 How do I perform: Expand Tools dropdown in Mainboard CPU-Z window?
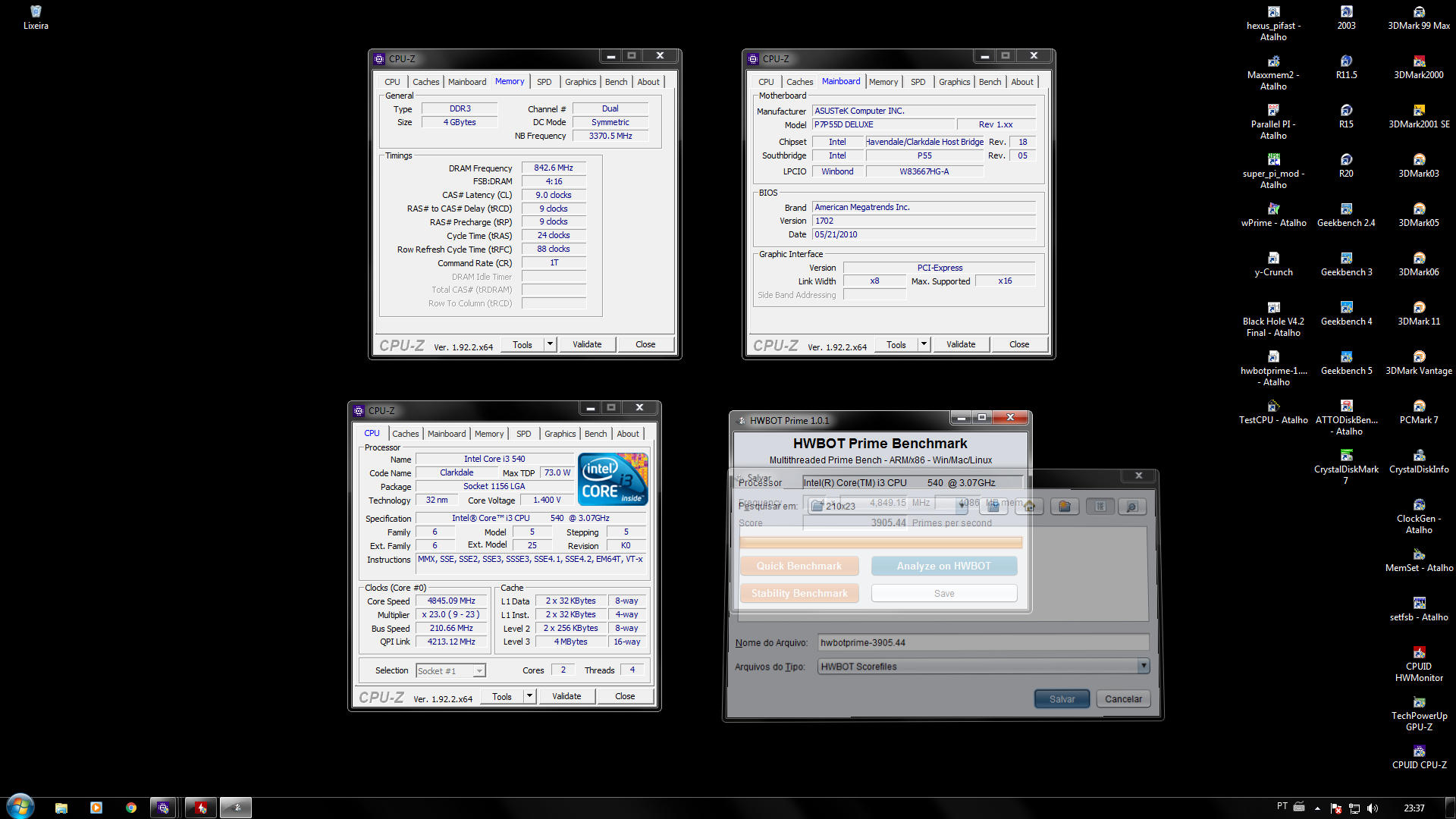[x=924, y=344]
